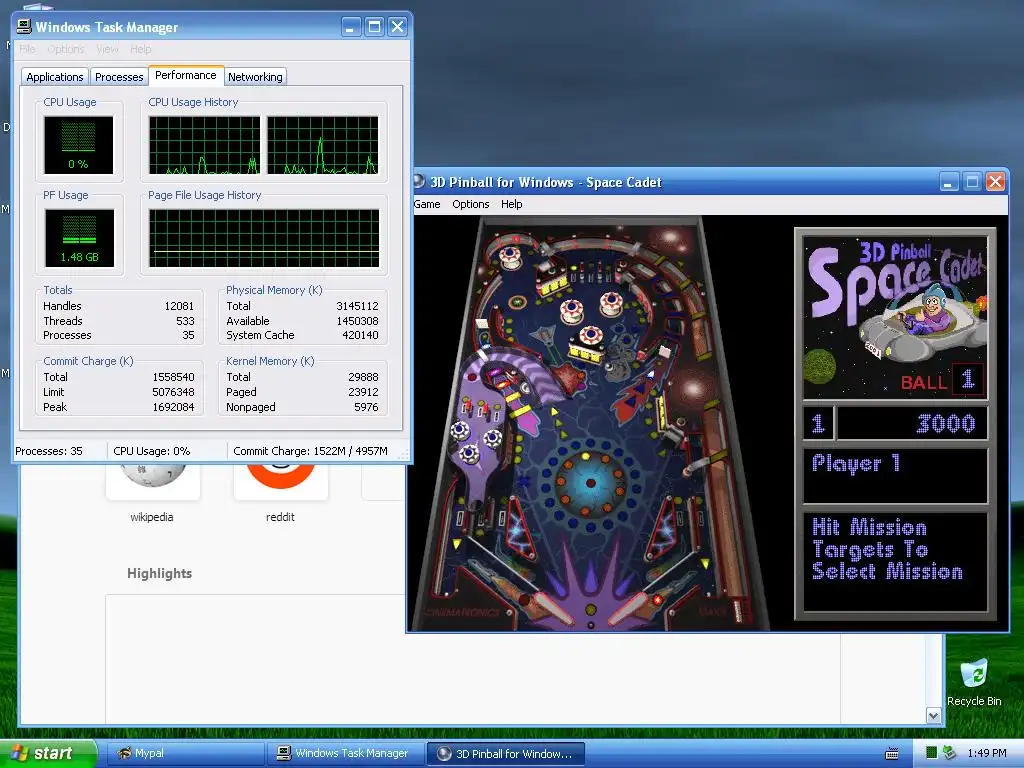Switch to the Processes tab
The image size is (1024, 768).
119,77
